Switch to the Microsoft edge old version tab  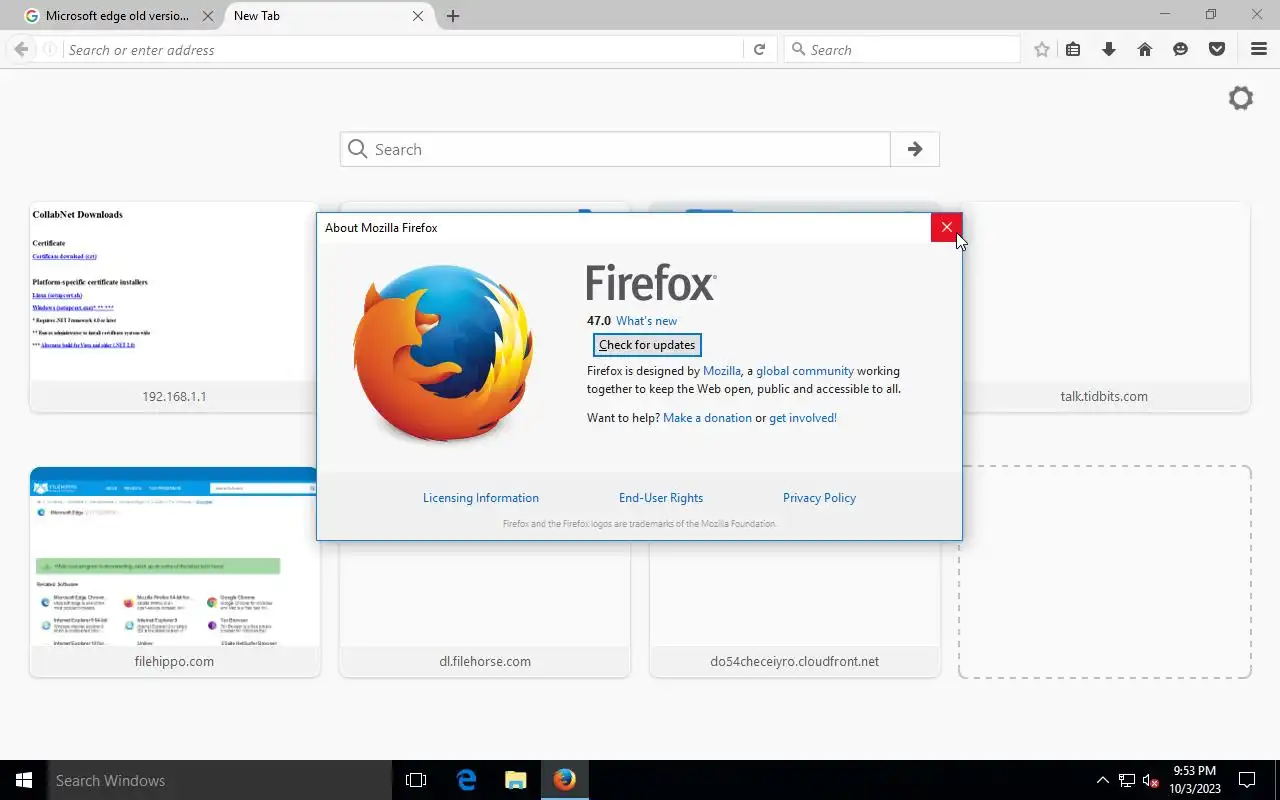tap(117, 16)
